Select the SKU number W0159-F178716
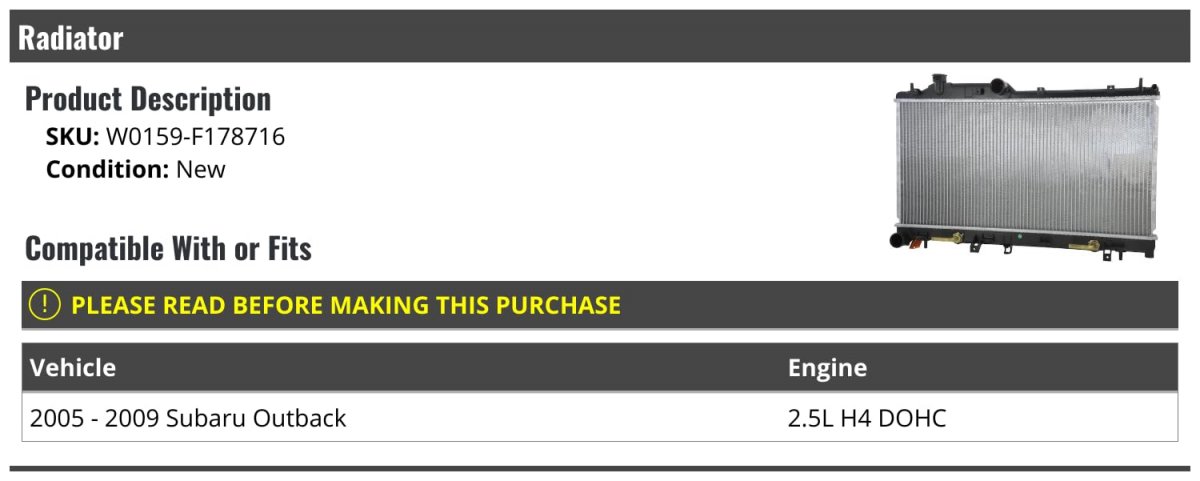 195,137
